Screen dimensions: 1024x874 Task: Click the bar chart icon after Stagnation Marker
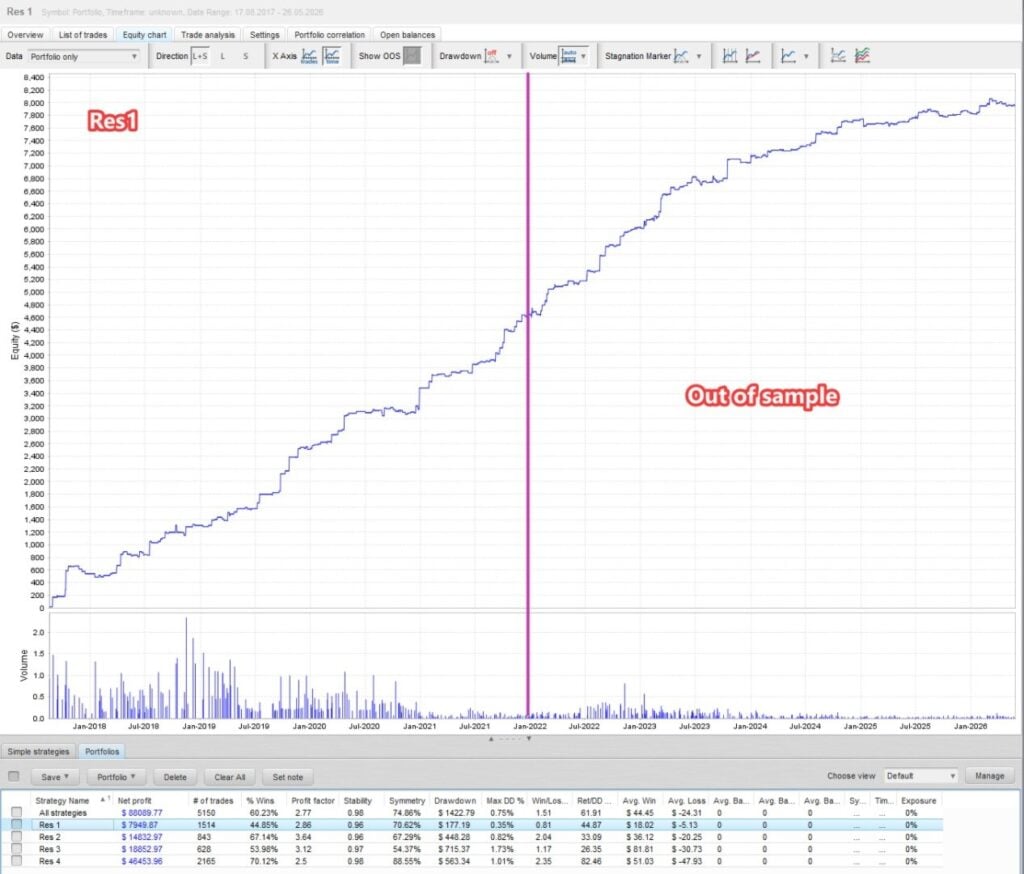729,56
